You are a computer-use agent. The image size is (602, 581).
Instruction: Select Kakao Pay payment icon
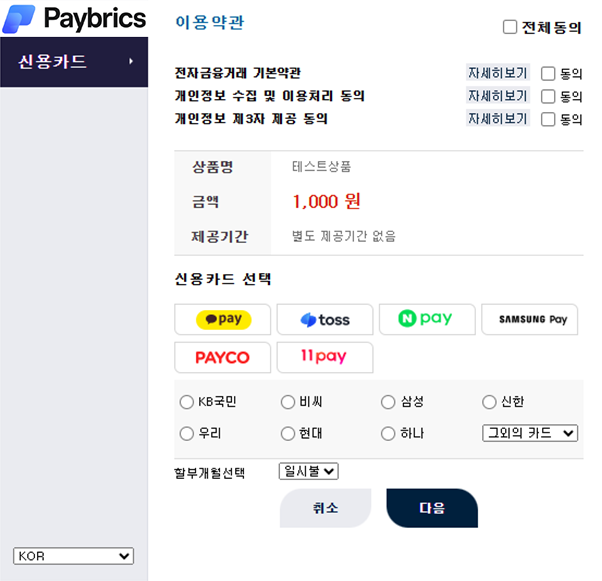[x=223, y=320]
